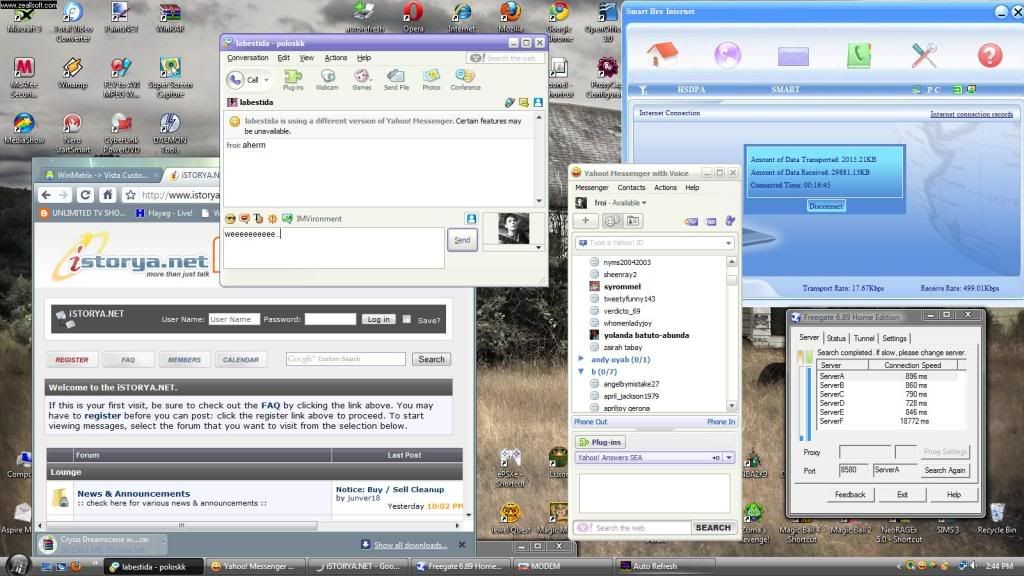Click the red question mark help icon

[990, 56]
